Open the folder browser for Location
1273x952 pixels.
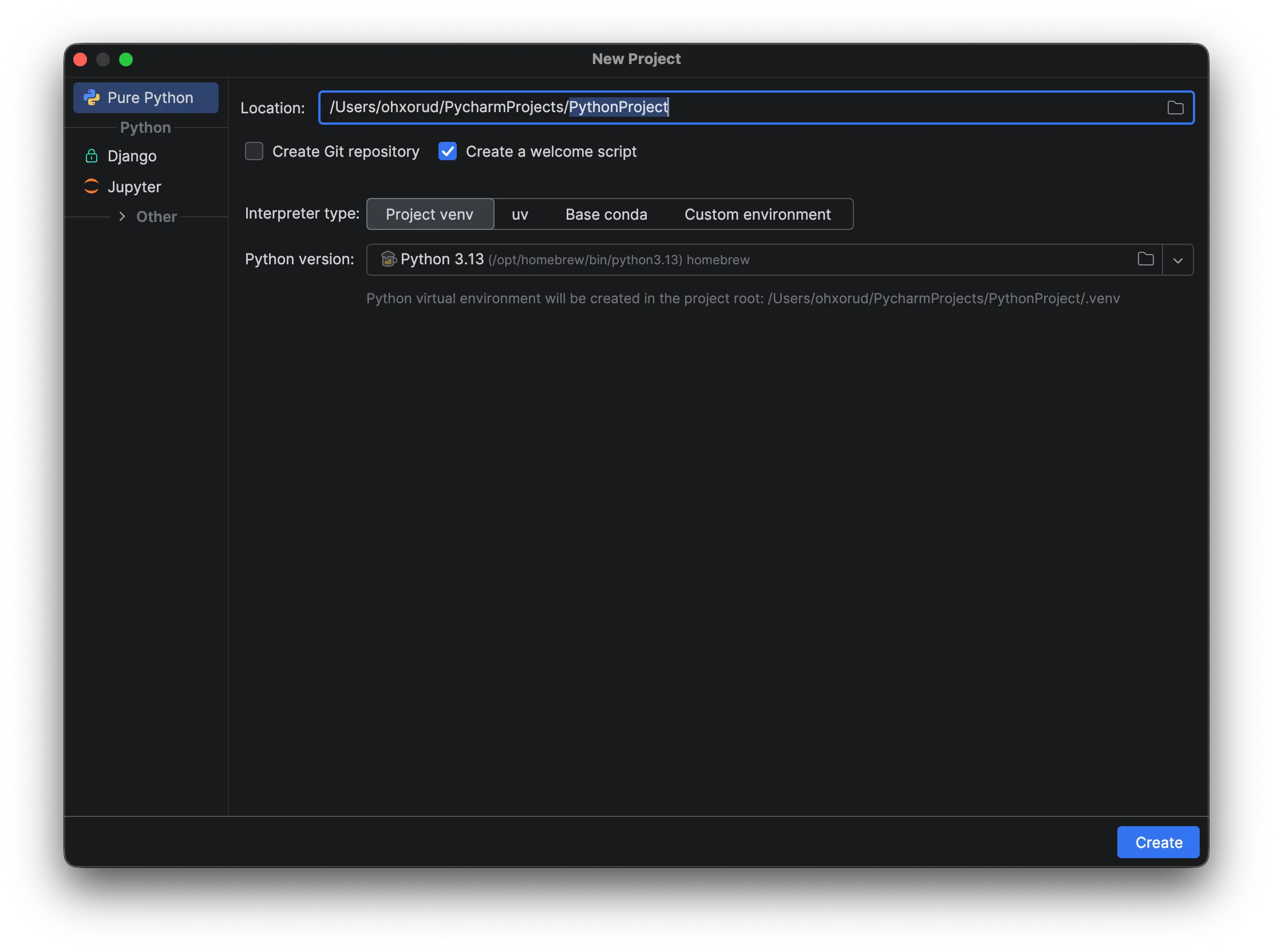[1175, 107]
